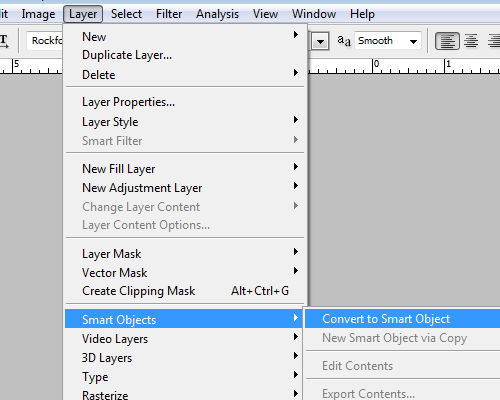Click the right align text icon
The image size is (500, 400).
[494, 41]
